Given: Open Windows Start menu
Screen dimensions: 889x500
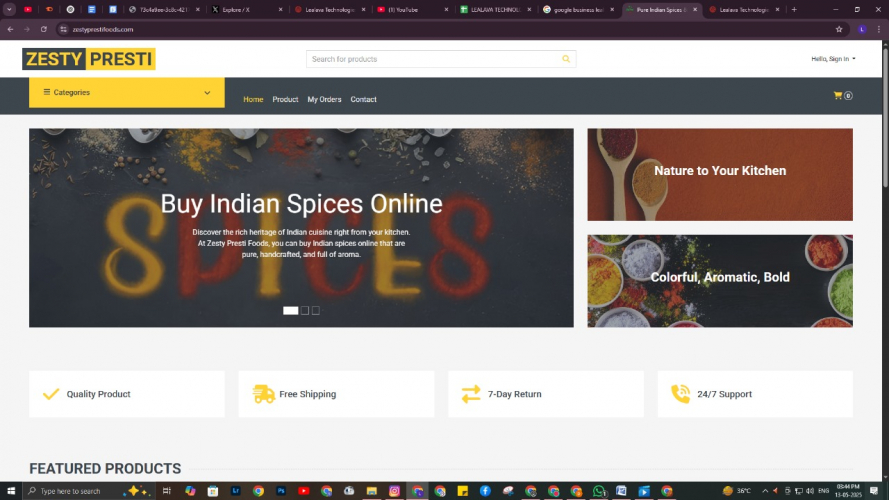Looking at the screenshot, I should [x=11, y=491].
